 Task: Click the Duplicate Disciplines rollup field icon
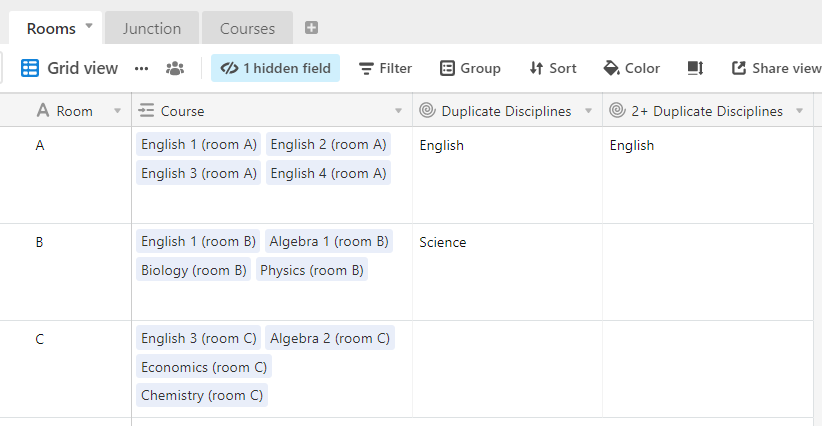coord(427,111)
